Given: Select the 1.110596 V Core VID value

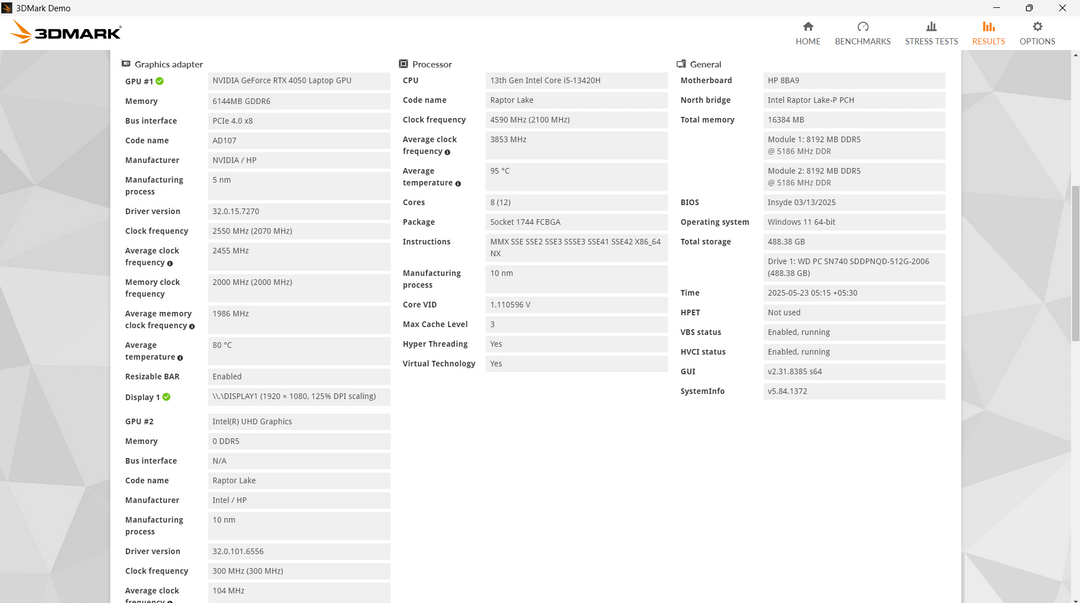Looking at the screenshot, I should click(577, 305).
